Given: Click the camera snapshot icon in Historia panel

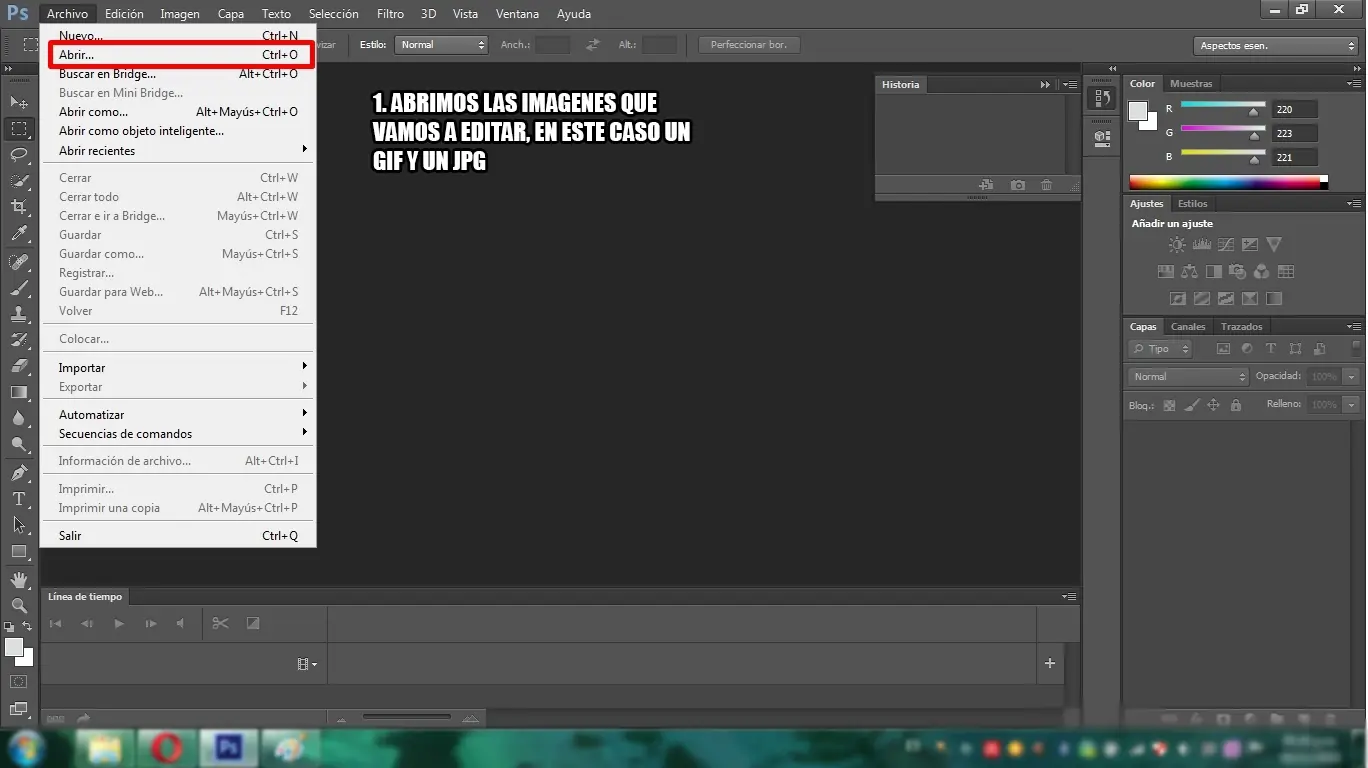Looking at the screenshot, I should [x=1017, y=185].
